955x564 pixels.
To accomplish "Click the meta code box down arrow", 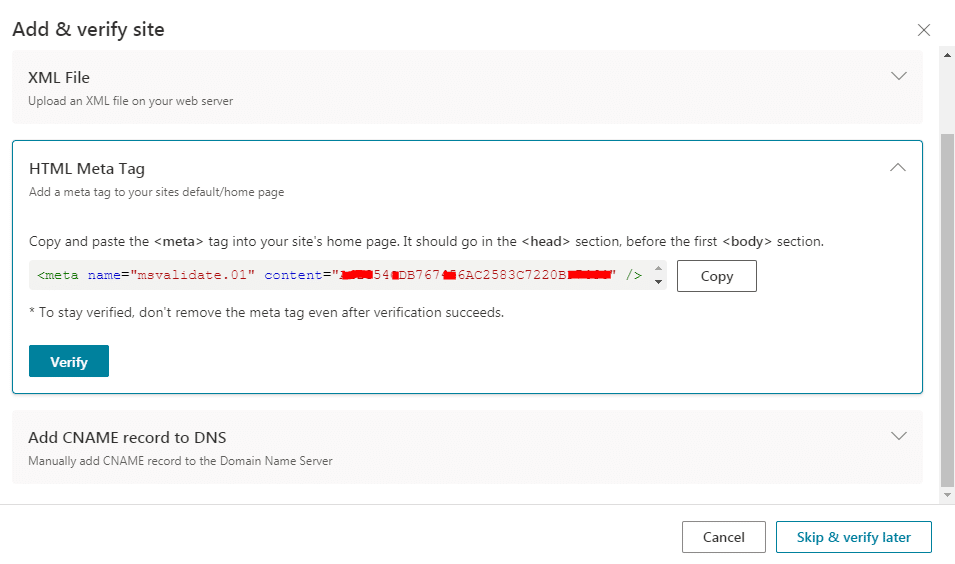I will (658, 282).
